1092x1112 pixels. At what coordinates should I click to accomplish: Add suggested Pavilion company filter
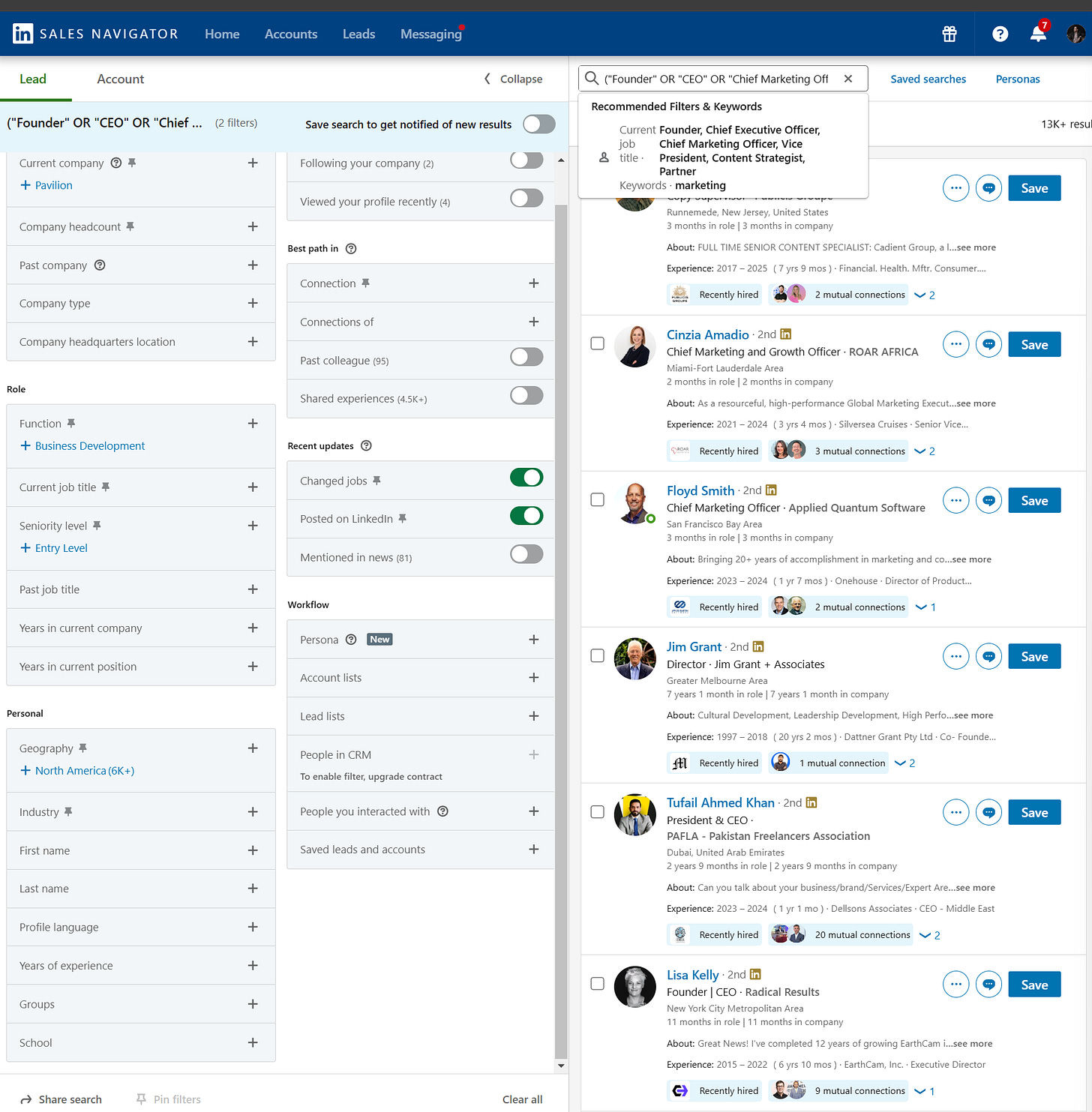coord(46,185)
